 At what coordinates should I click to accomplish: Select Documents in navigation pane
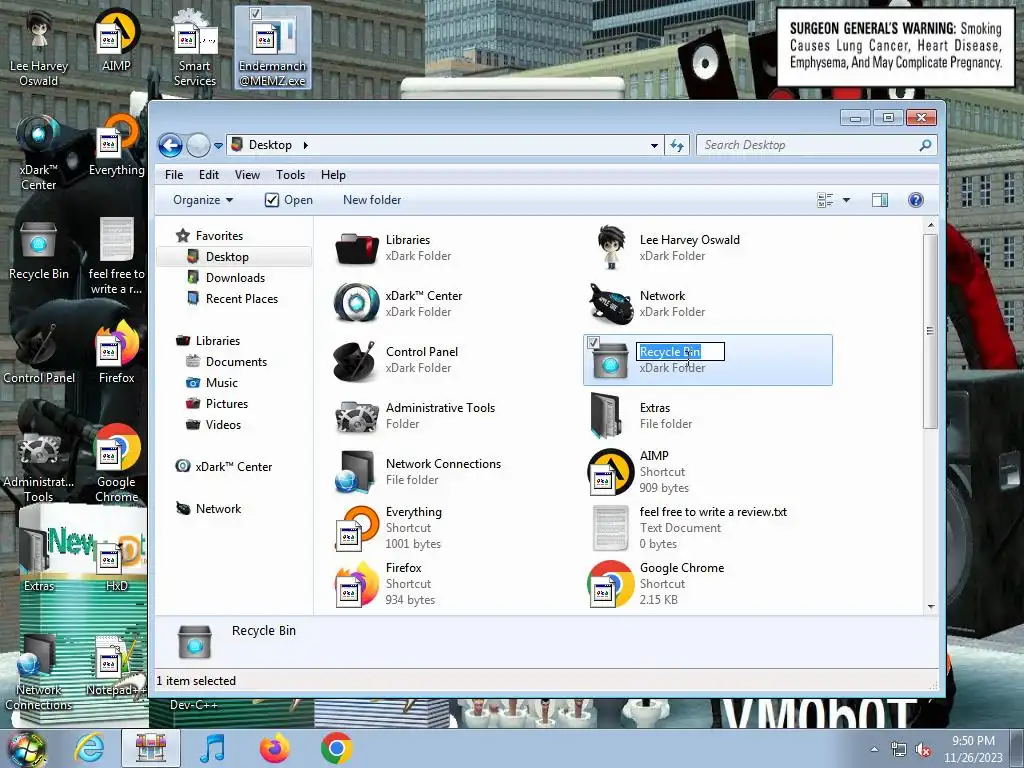click(236, 362)
